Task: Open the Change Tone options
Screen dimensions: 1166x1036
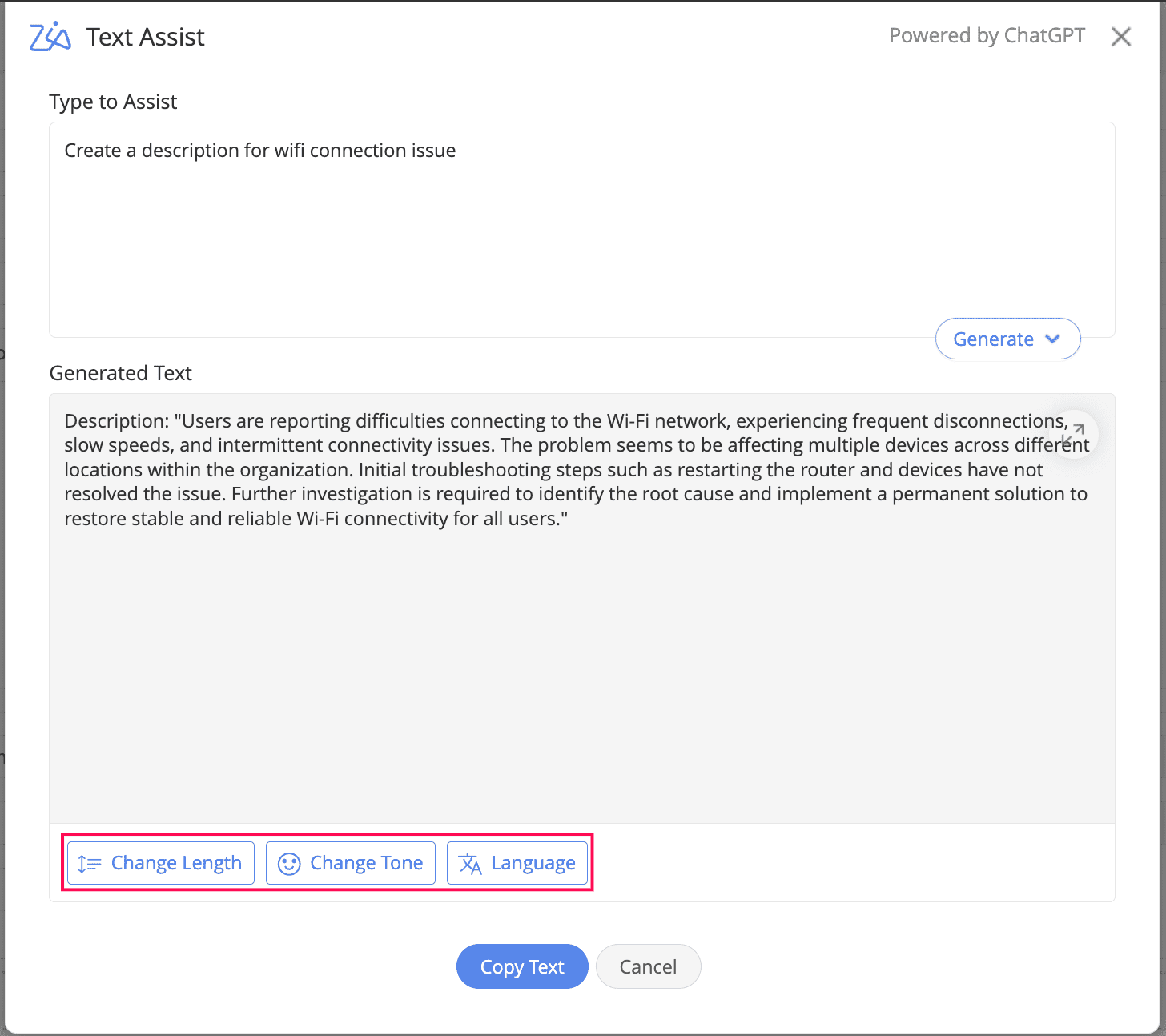Action: click(351, 863)
